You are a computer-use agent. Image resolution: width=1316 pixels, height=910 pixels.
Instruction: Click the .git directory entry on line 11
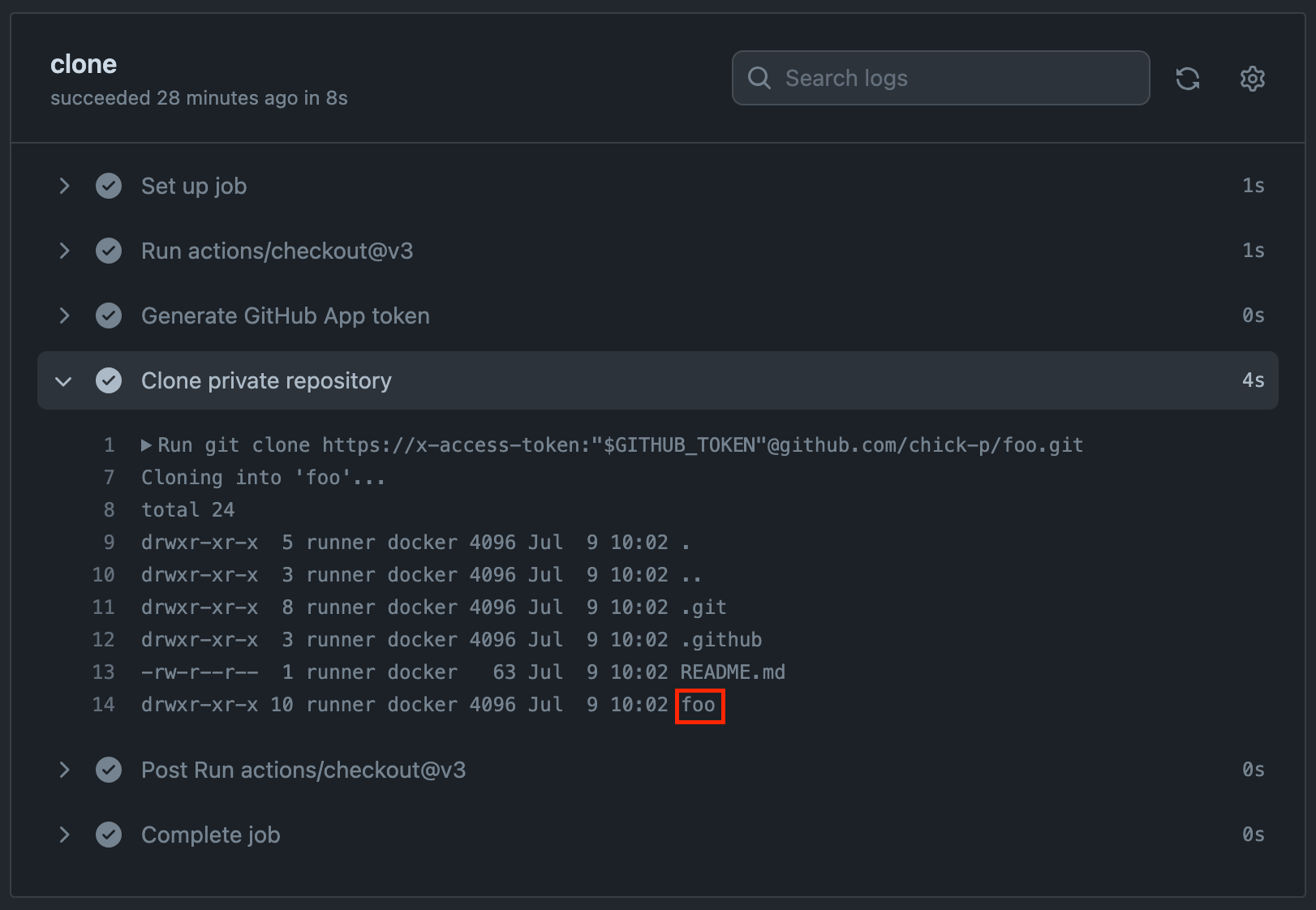click(x=703, y=607)
